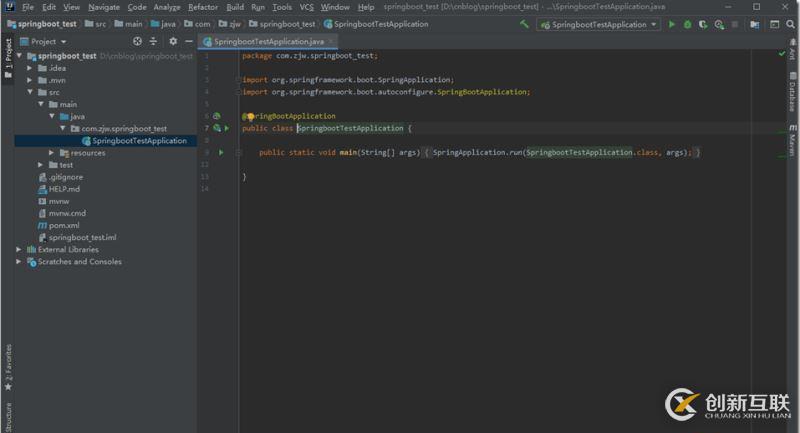
Task: Click the src breadcrumb in navigation bar
Action: pyautogui.click(x=96, y=24)
